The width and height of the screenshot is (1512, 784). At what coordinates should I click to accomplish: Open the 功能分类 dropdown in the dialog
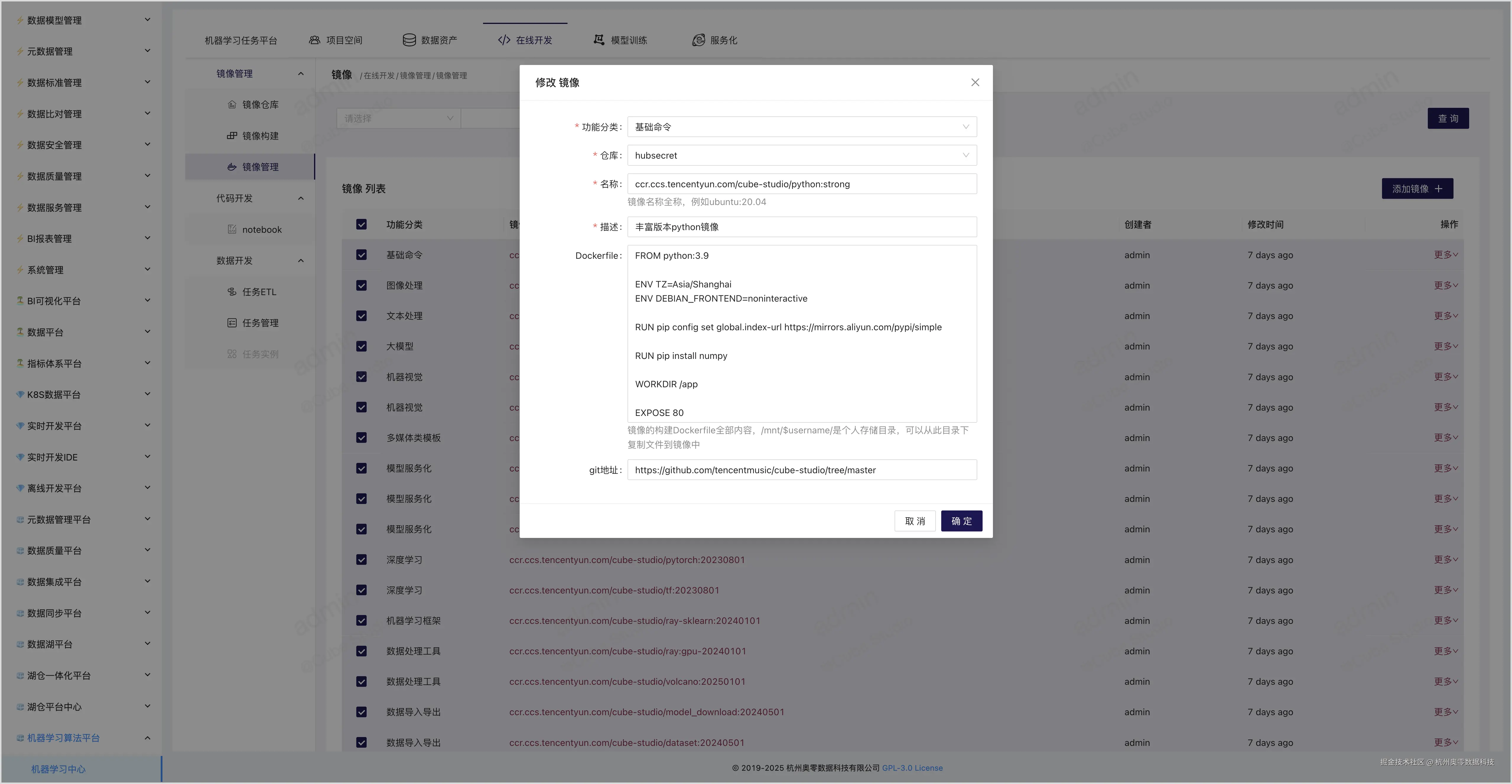tap(801, 126)
